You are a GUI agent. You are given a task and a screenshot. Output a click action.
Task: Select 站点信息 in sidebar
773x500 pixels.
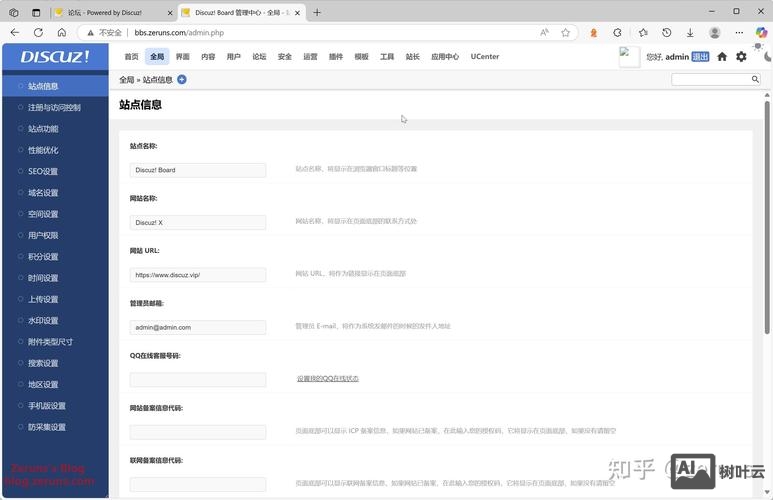[x=55, y=86]
